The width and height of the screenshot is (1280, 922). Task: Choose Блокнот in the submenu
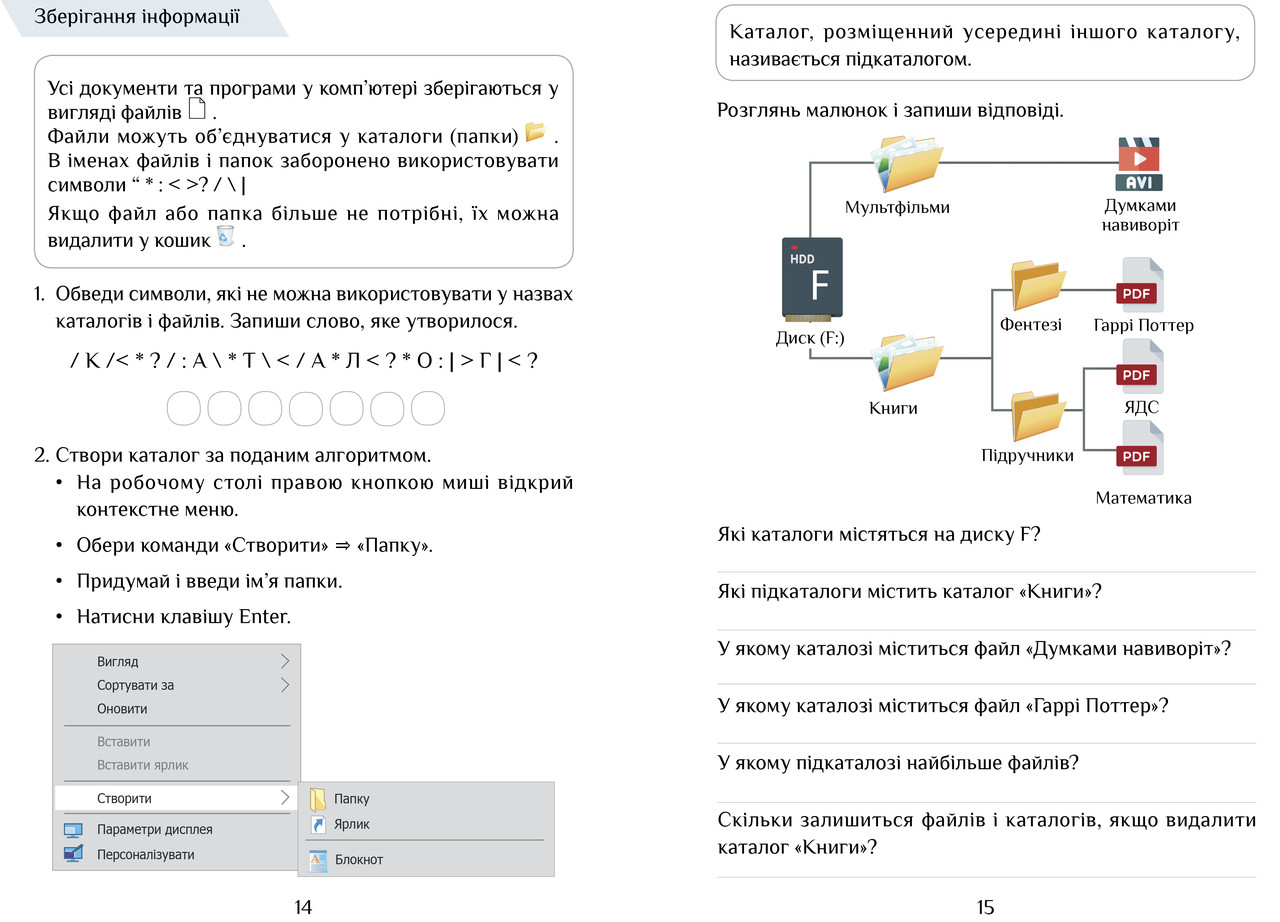[428, 859]
